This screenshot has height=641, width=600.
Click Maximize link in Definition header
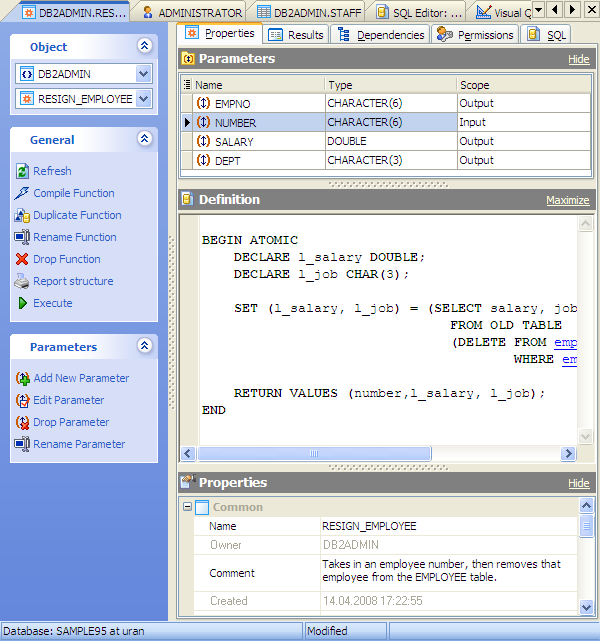click(x=568, y=200)
